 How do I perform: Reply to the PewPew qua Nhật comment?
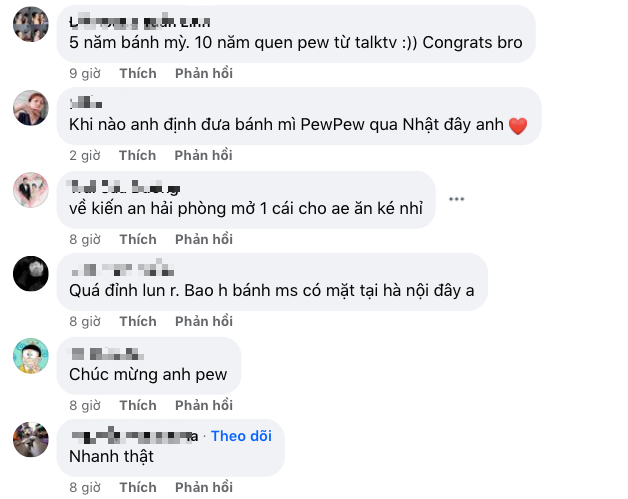203,155
